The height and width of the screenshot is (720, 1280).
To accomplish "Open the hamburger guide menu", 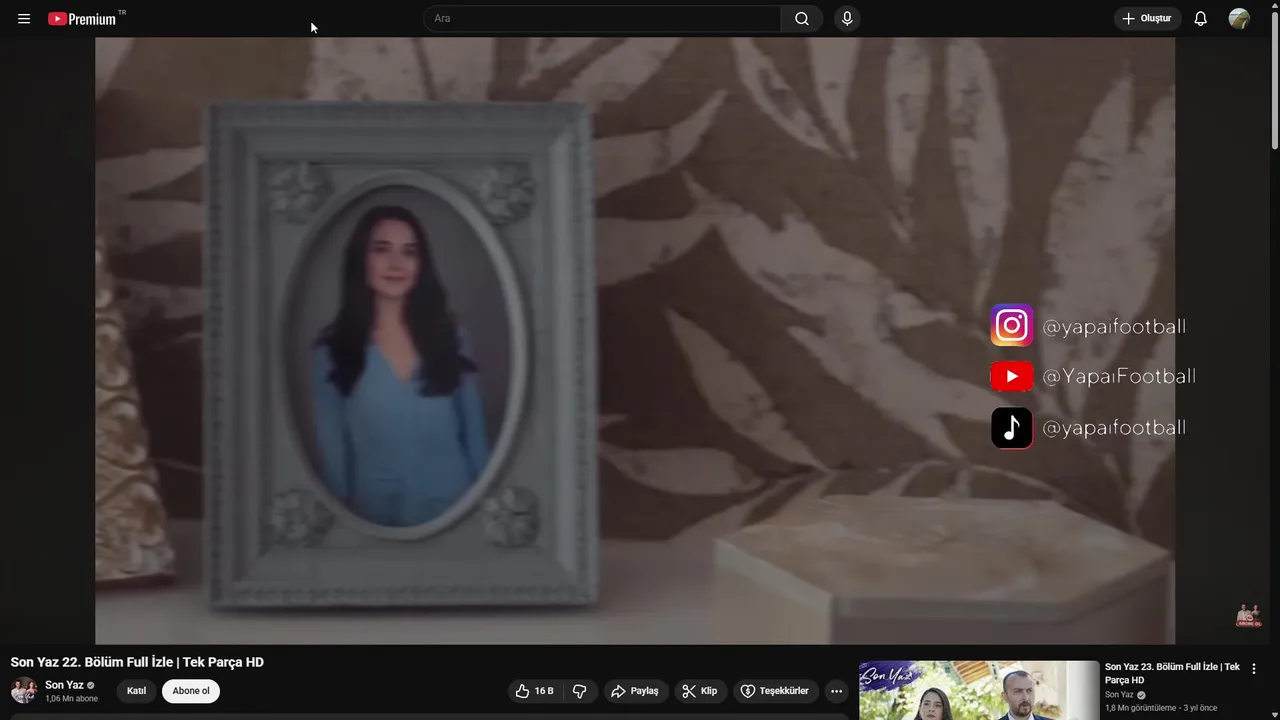I will click(x=24, y=19).
